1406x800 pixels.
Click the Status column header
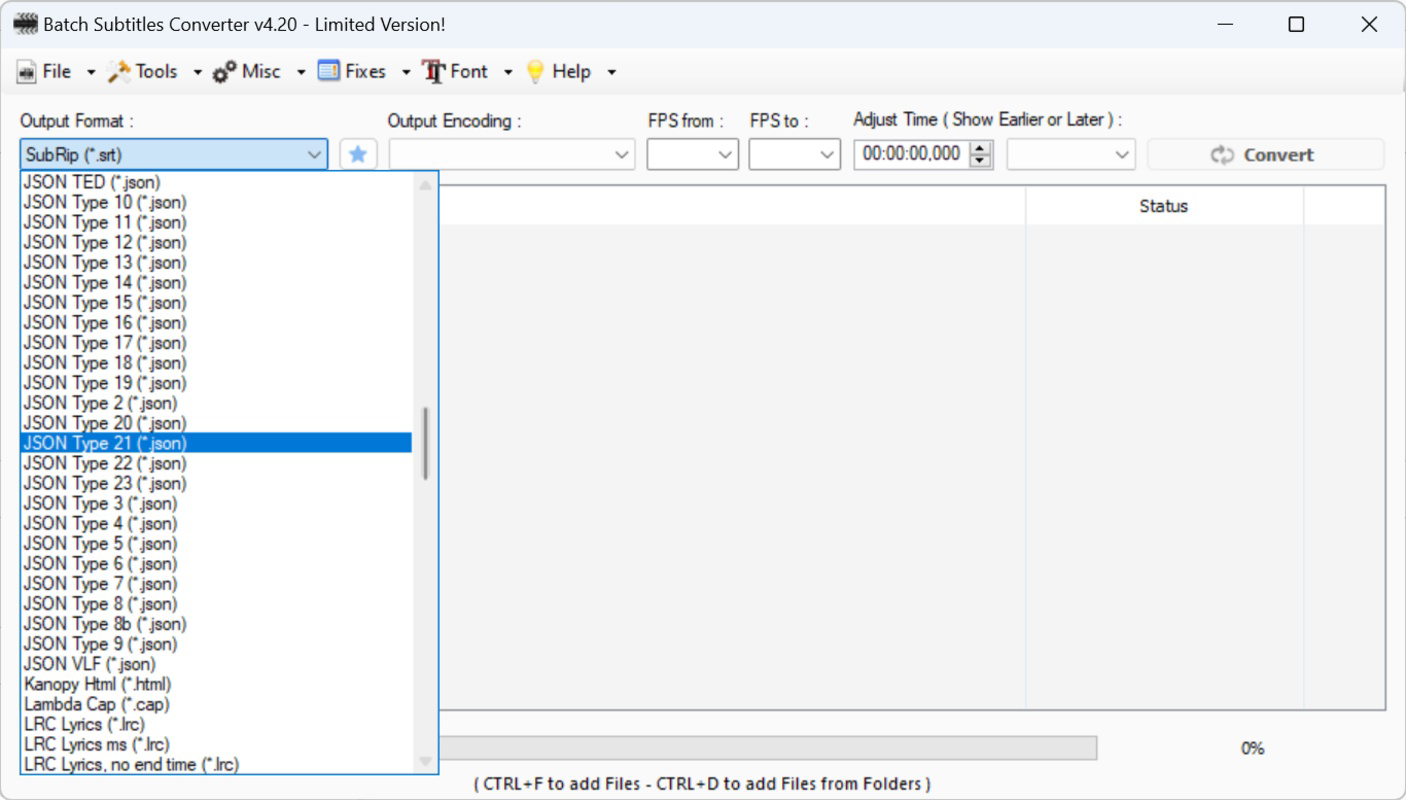tap(1164, 206)
